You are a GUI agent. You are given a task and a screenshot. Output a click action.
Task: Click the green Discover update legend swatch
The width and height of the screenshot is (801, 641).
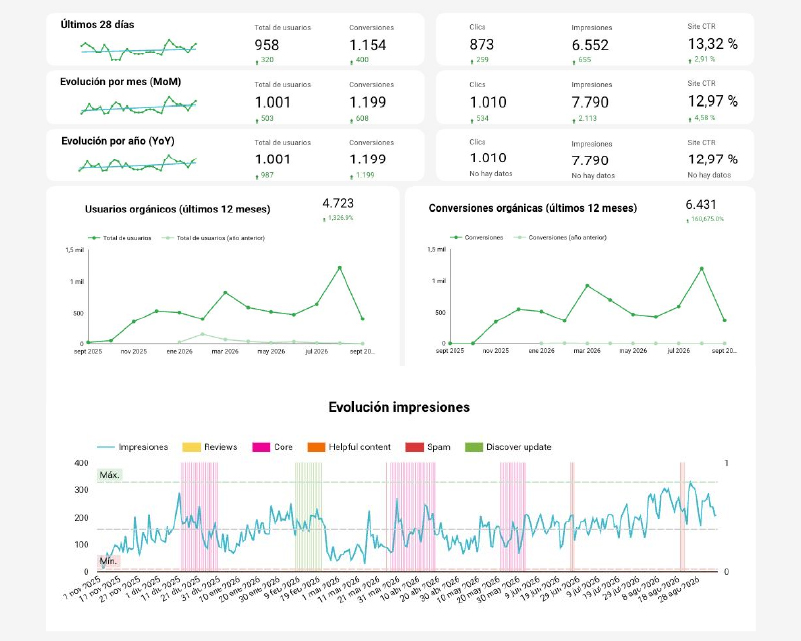[x=474, y=447]
